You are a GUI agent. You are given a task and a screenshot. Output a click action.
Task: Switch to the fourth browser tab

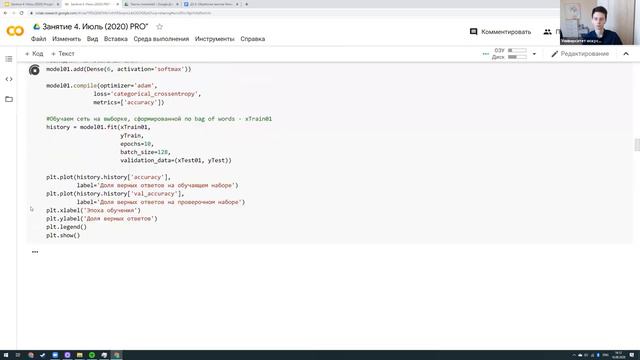pyautogui.click(x=211, y=4)
